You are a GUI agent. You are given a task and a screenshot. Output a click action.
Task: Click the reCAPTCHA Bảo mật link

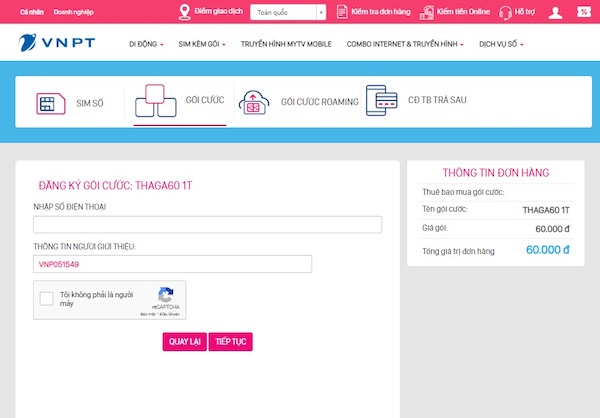click(x=148, y=314)
